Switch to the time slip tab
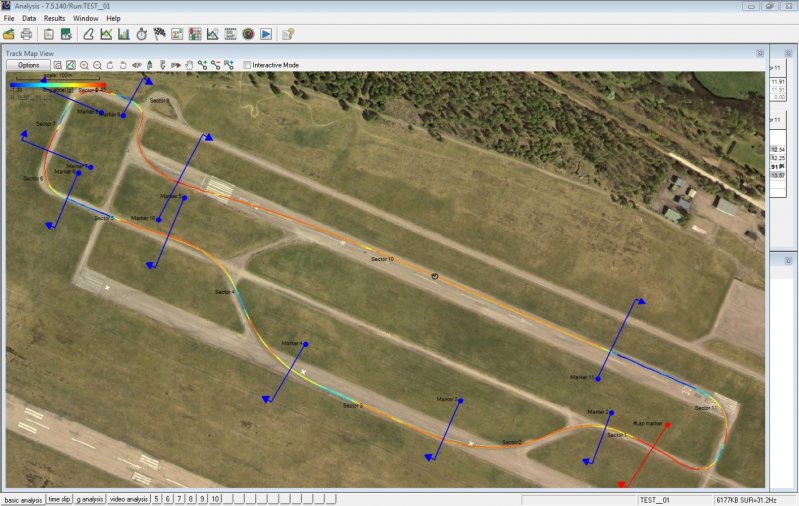The width and height of the screenshot is (799, 506). (60, 499)
